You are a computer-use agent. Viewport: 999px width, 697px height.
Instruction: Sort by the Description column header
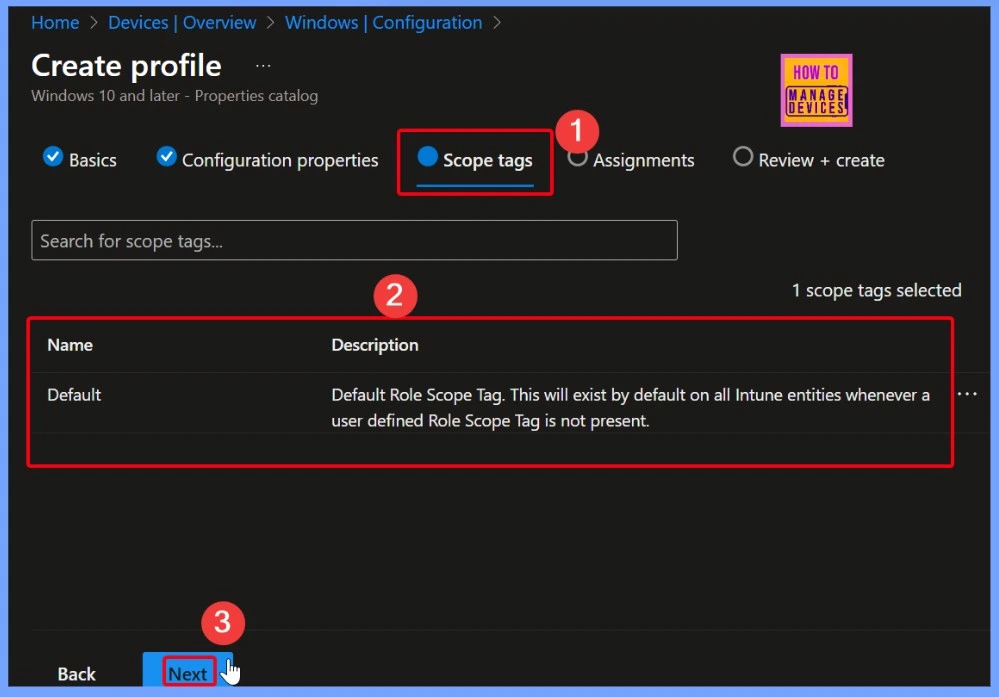click(x=375, y=345)
